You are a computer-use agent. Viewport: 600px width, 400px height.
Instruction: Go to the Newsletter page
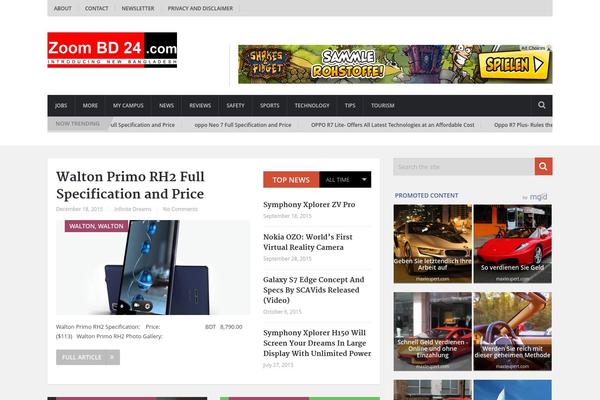pos(138,8)
